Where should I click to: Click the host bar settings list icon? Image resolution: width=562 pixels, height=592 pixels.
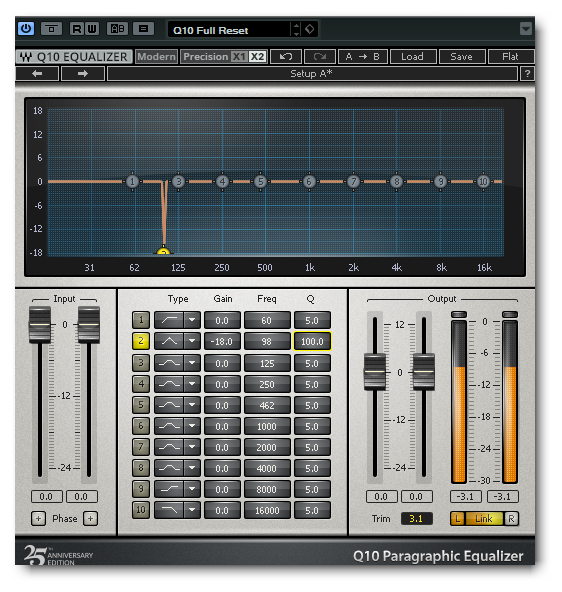click(143, 29)
